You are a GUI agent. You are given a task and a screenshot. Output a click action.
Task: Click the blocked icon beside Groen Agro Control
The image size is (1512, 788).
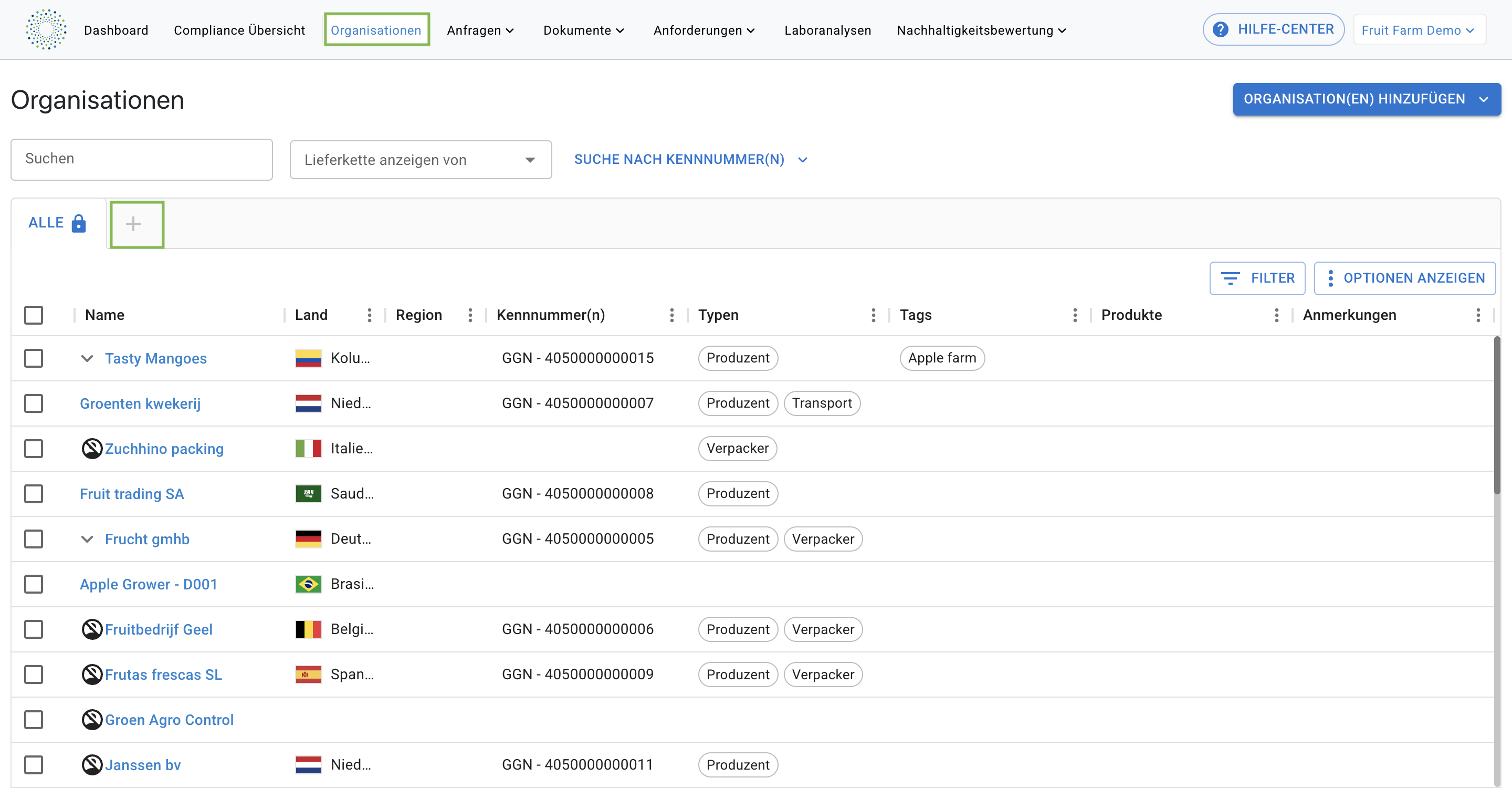pyautogui.click(x=91, y=720)
